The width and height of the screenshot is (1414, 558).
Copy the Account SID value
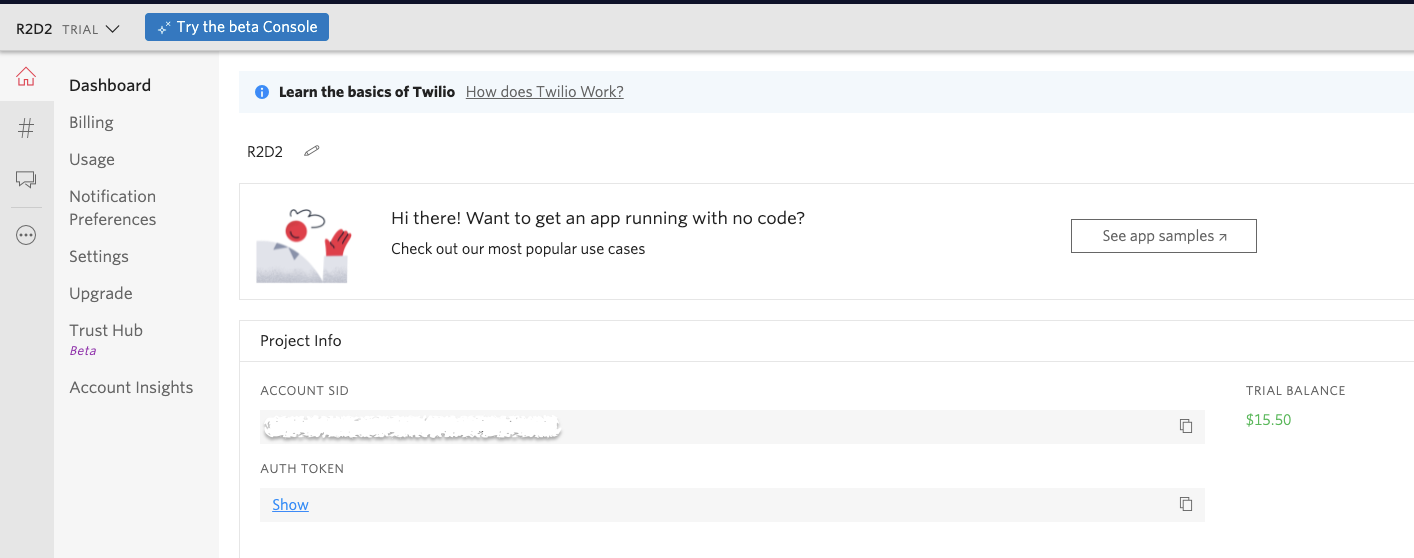[1186, 426]
